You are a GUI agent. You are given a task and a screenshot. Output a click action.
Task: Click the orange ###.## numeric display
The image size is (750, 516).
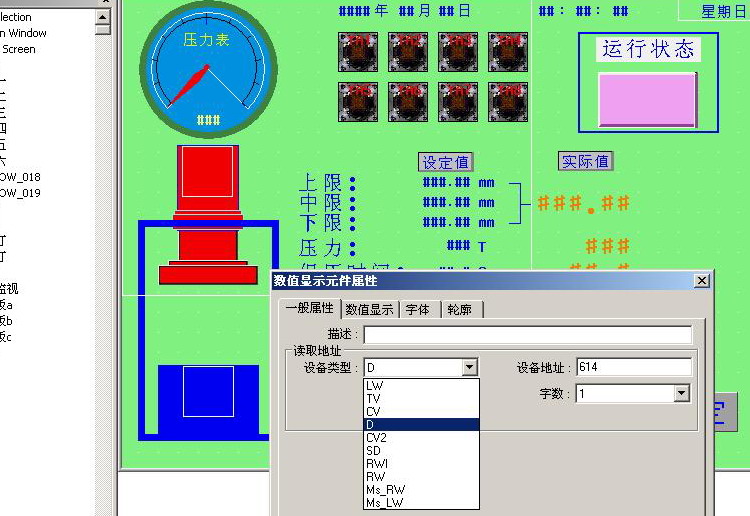pyautogui.click(x=583, y=204)
